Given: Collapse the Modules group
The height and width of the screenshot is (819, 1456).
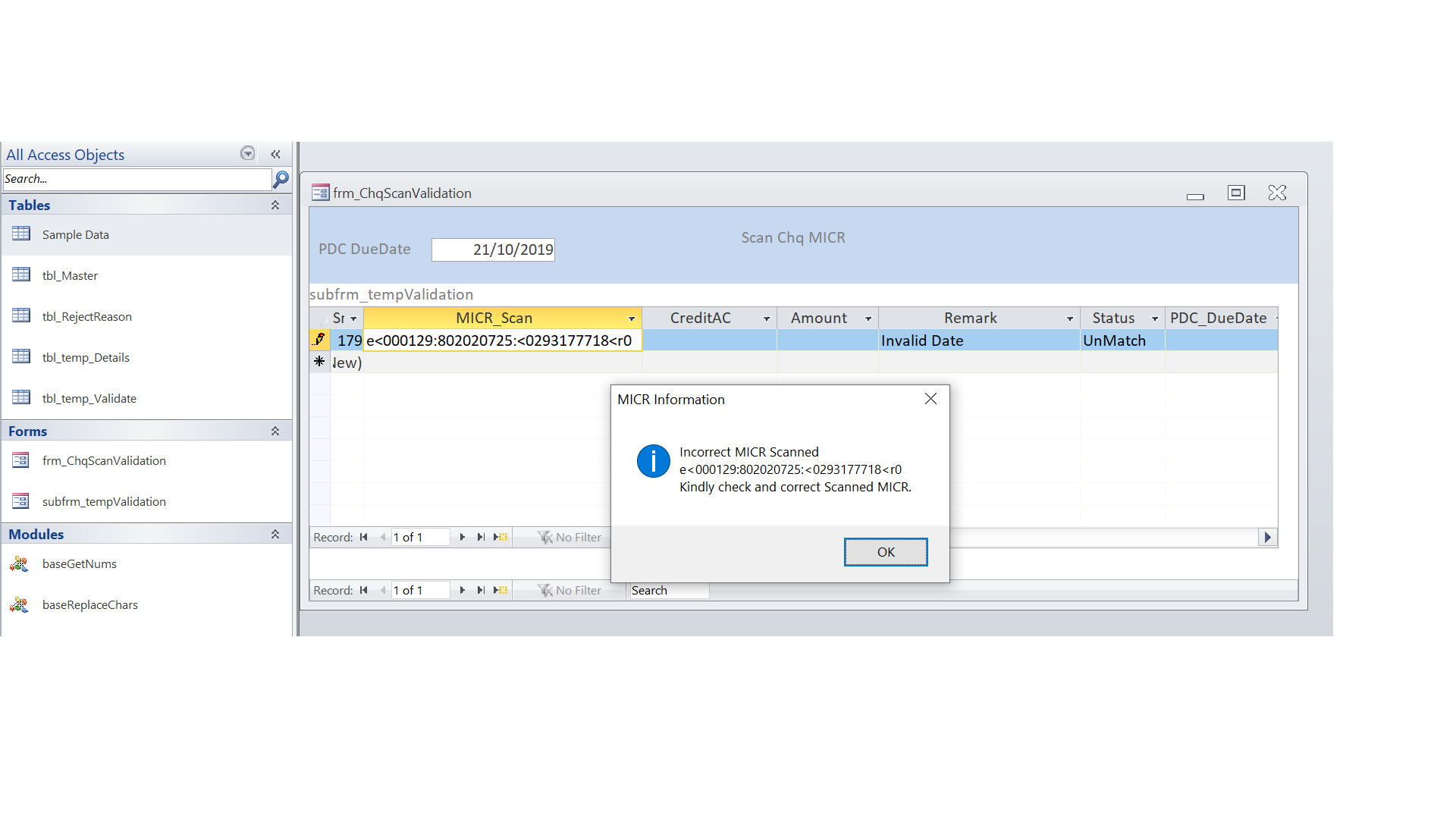Looking at the screenshot, I should click(275, 534).
